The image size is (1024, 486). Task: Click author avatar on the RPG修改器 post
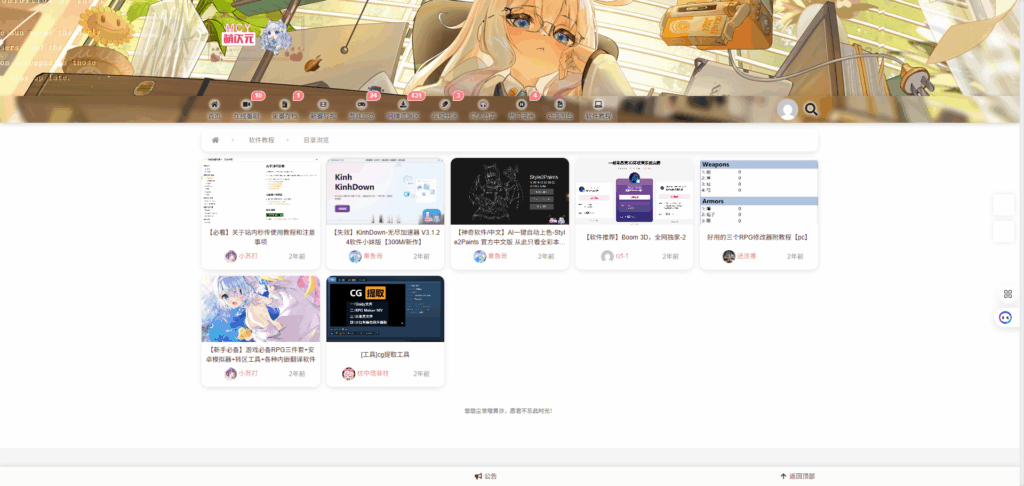pos(729,256)
